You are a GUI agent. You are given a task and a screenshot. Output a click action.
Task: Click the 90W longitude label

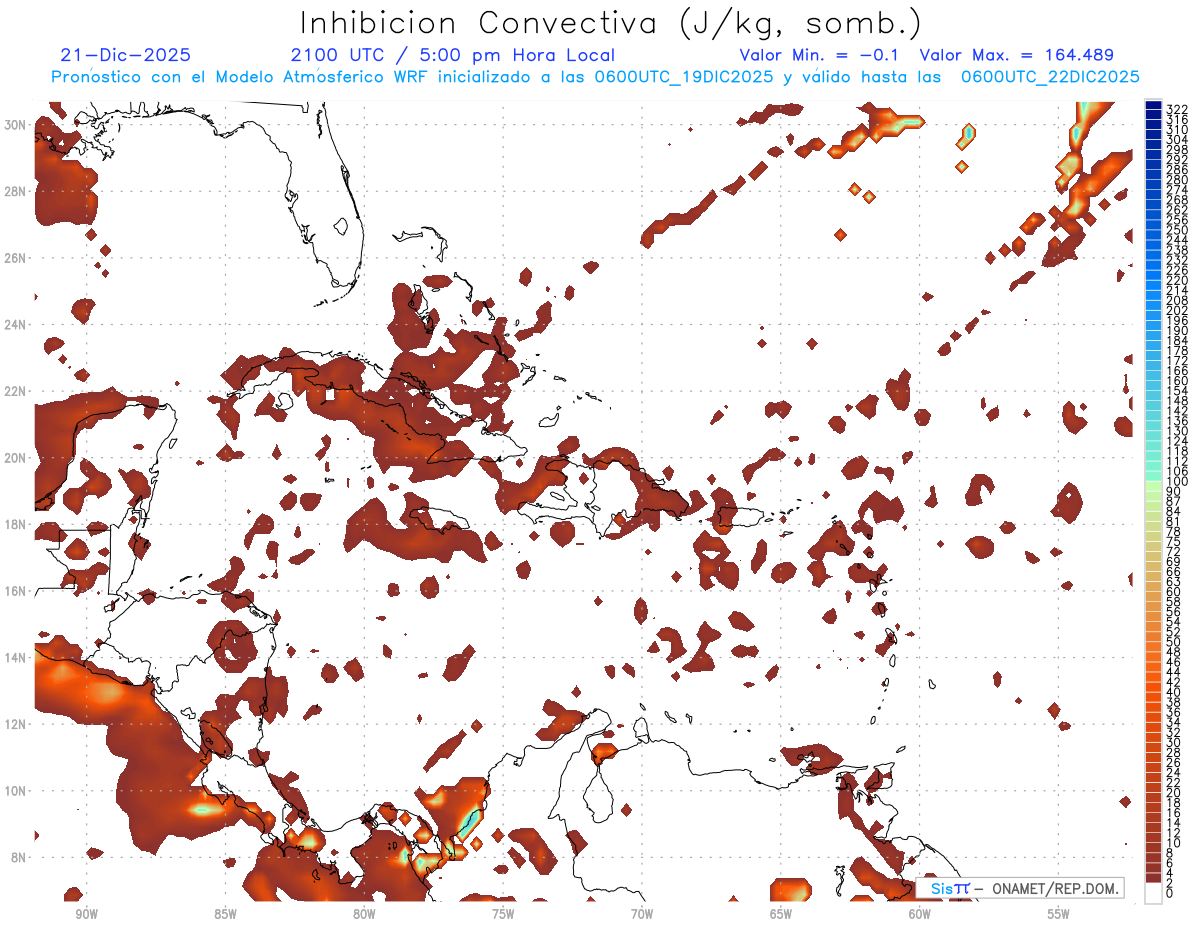click(x=86, y=914)
